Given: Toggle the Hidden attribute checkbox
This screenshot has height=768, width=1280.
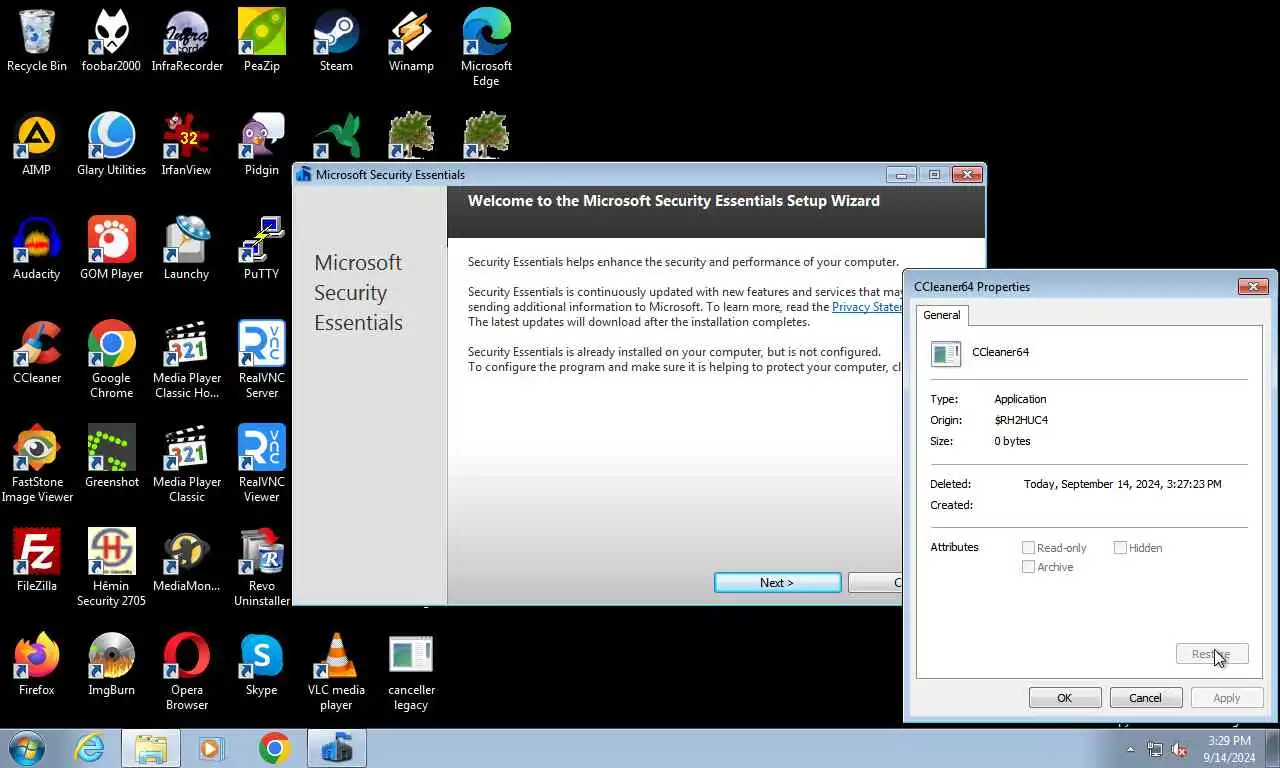Looking at the screenshot, I should click(x=1120, y=548).
